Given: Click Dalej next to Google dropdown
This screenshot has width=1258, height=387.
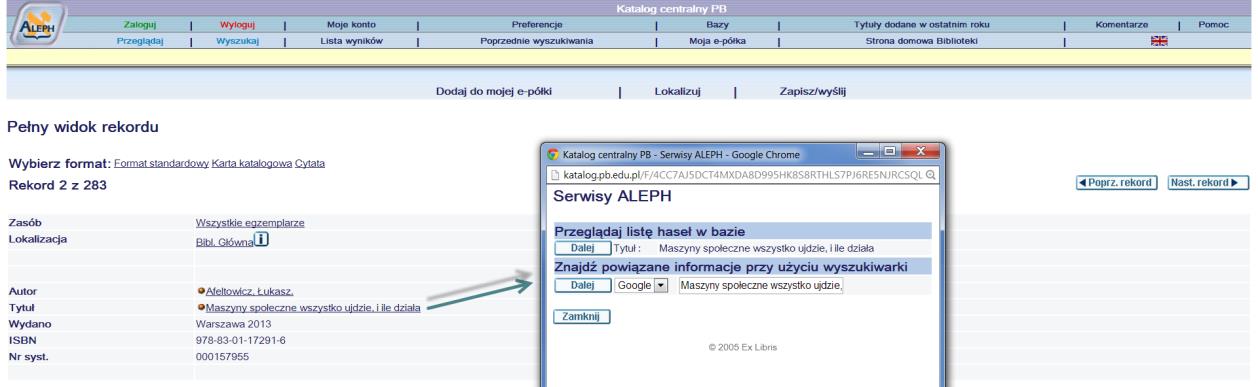Looking at the screenshot, I should (582, 286).
